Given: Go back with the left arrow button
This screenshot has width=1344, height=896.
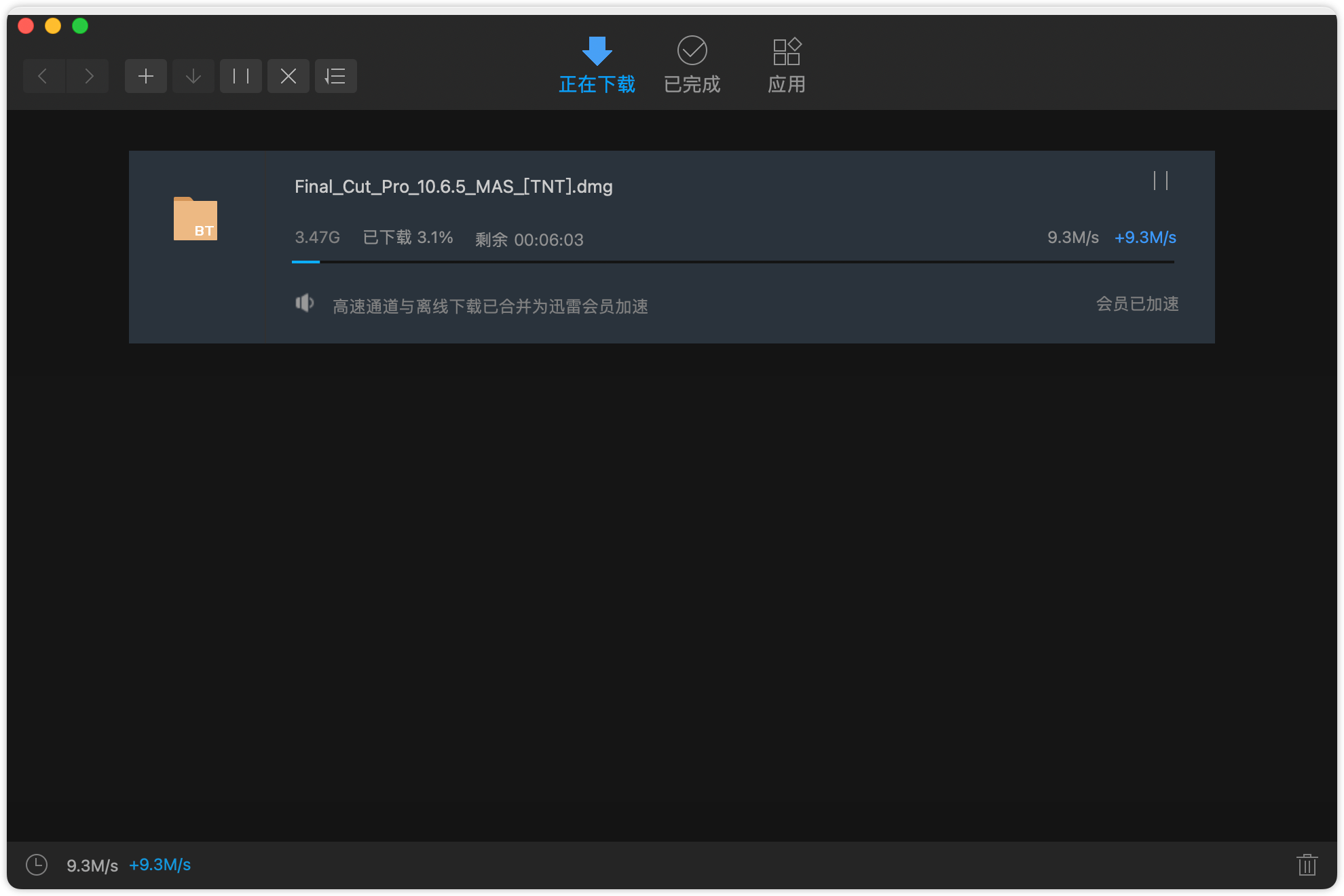Looking at the screenshot, I should (43, 76).
